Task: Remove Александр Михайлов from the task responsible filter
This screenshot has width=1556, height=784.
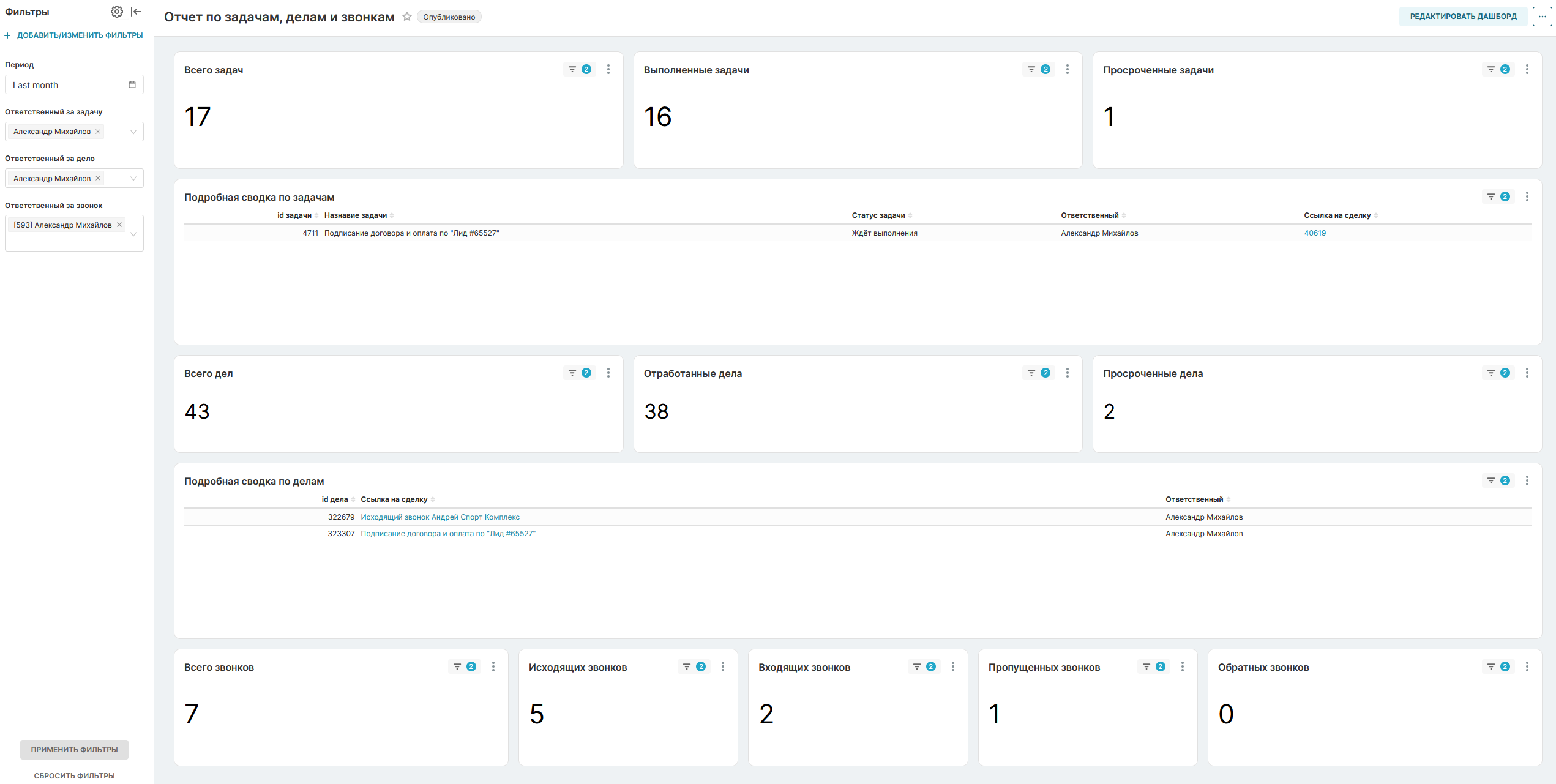Action: point(98,132)
